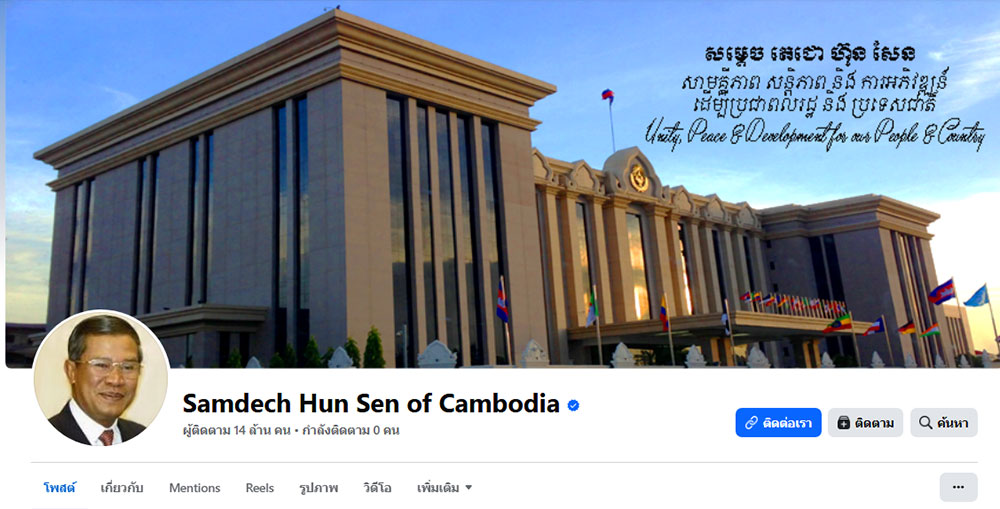Click the เพิ่มเติม tab label
Viewport: 1000px width, 509px height.
tap(438, 488)
